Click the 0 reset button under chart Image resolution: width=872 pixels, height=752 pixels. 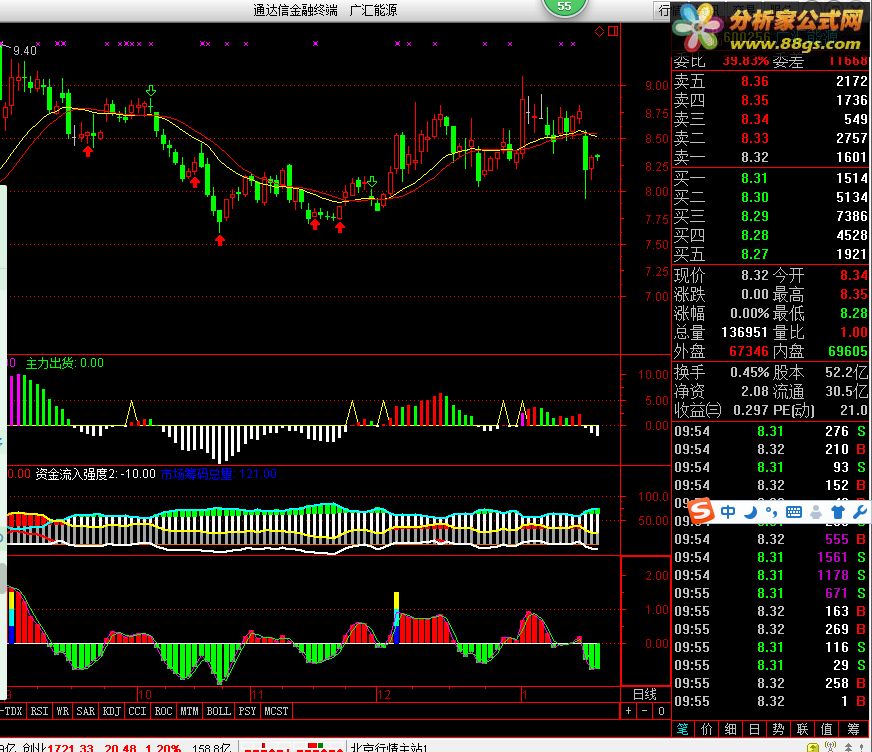[661, 711]
